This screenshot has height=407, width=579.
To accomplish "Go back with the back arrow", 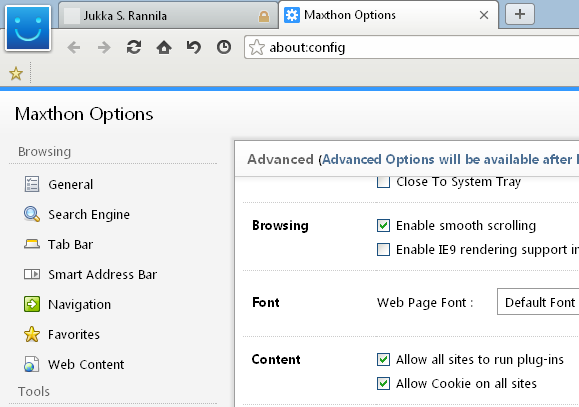I will coord(74,47).
